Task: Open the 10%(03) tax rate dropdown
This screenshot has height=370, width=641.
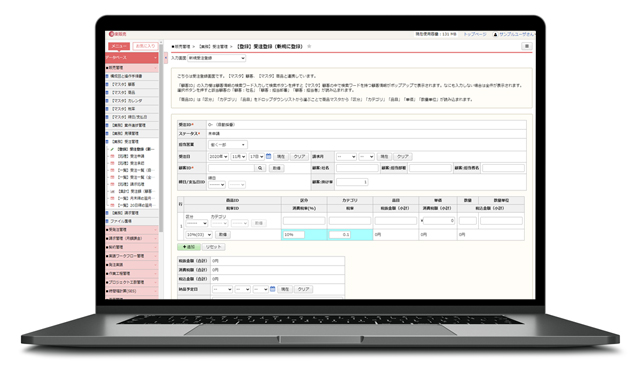Action: click(199, 235)
